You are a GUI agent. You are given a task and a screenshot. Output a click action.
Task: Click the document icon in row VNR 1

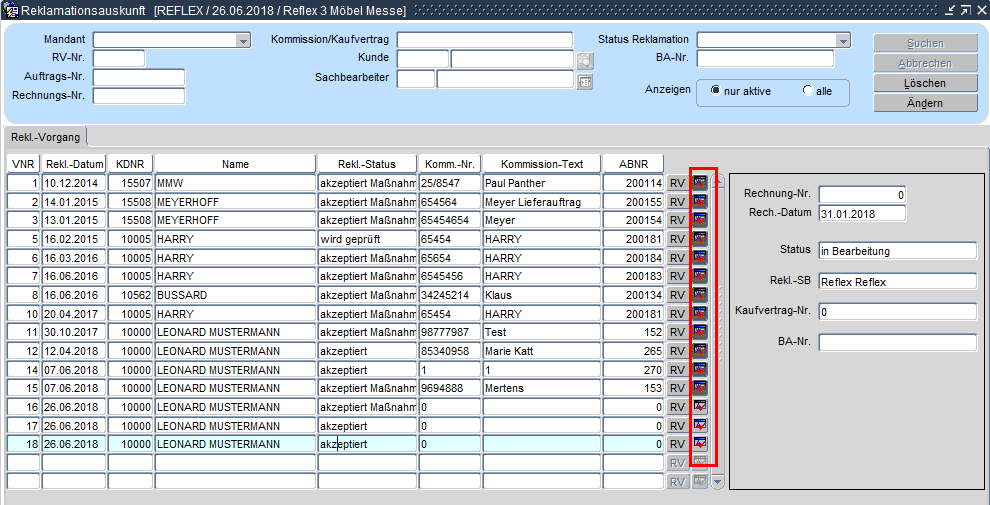[x=700, y=183]
